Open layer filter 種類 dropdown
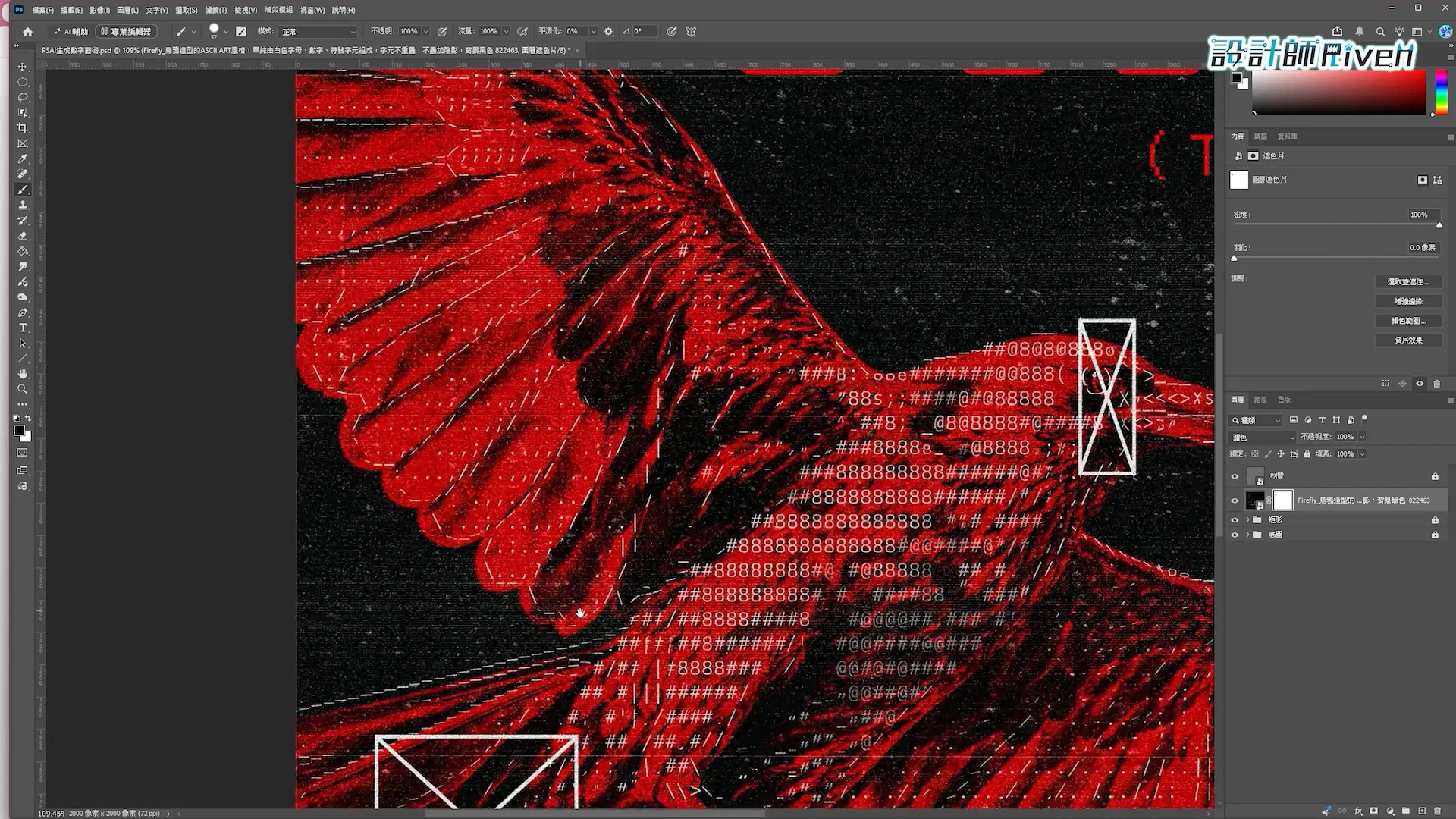The height and width of the screenshot is (819, 1456). (1255, 420)
